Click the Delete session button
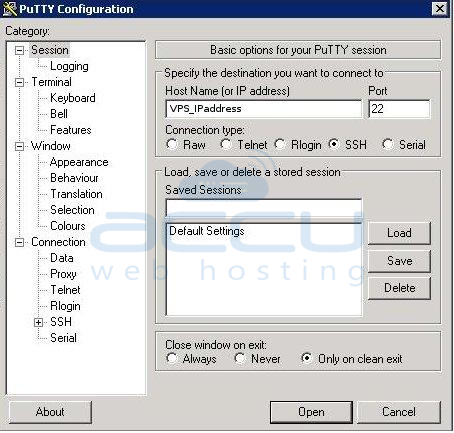This screenshot has width=454, height=433. click(x=399, y=288)
